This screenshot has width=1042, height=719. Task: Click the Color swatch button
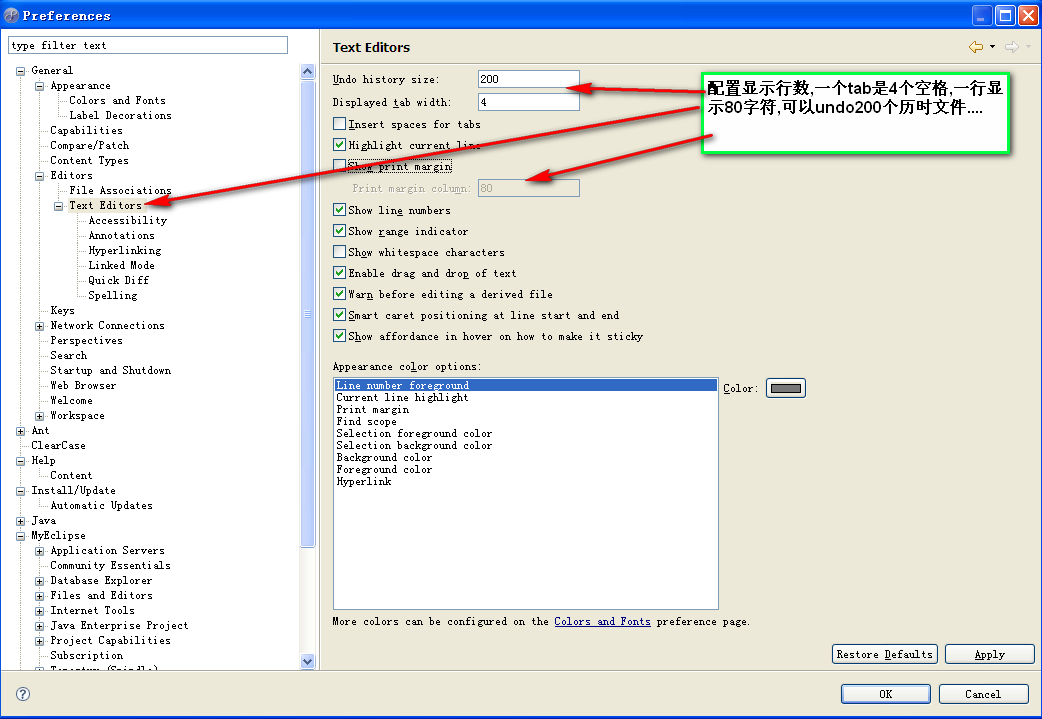point(785,388)
